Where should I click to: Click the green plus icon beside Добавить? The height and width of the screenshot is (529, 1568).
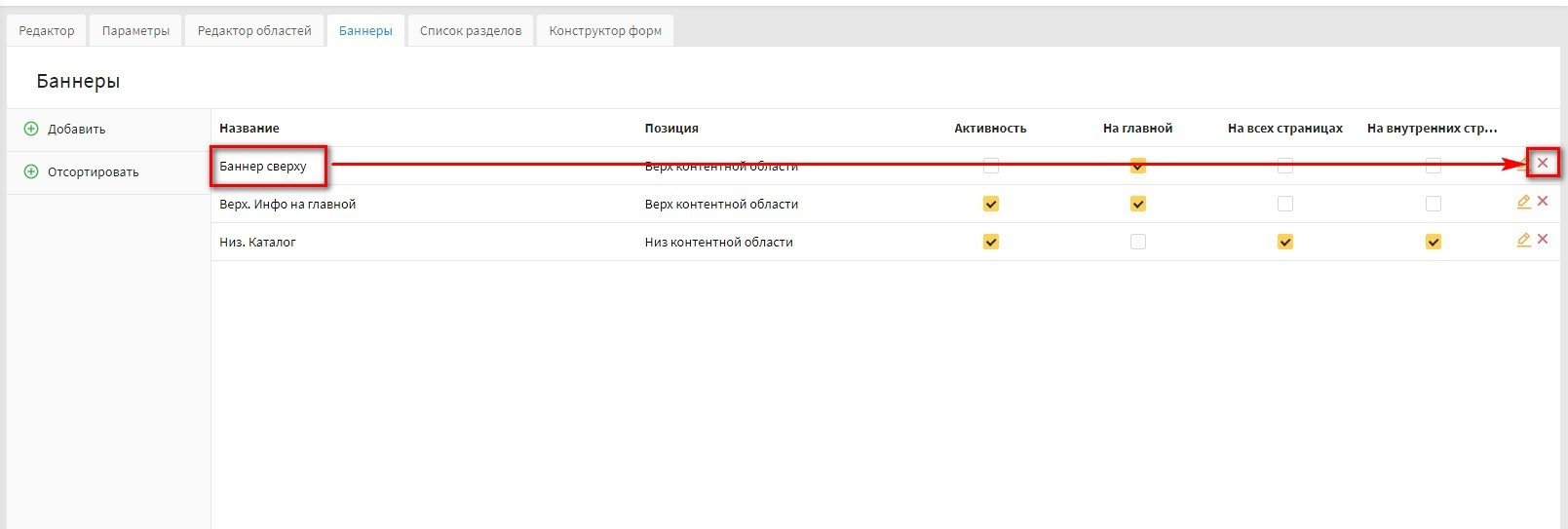[x=31, y=129]
